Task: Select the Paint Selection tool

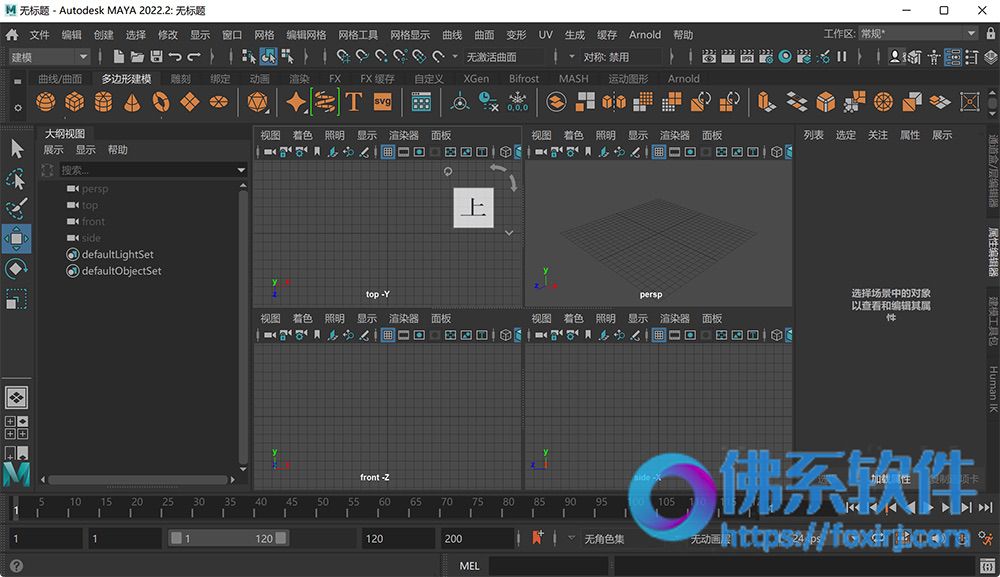Action: click(x=17, y=208)
